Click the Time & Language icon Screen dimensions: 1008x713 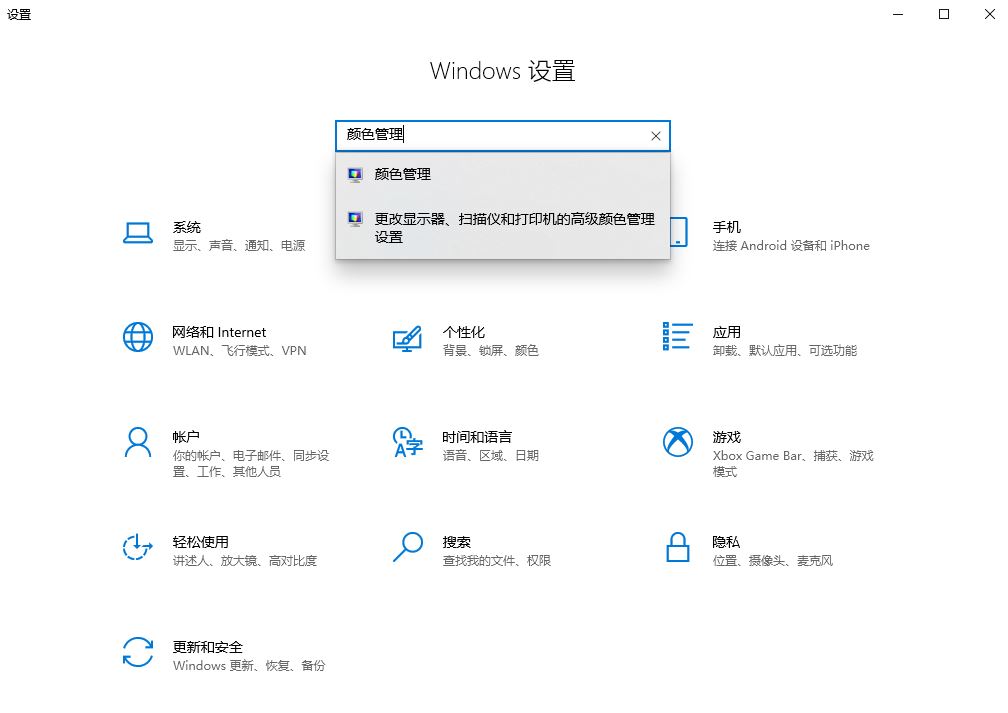pos(408,442)
